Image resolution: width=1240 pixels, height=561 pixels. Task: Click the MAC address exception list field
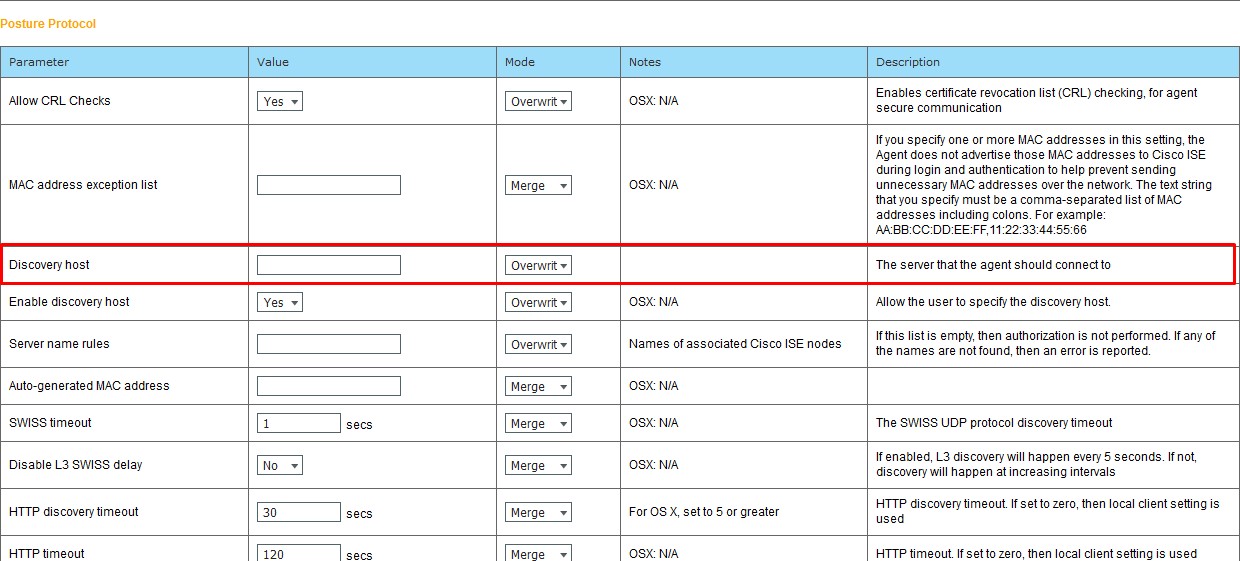[x=329, y=185]
